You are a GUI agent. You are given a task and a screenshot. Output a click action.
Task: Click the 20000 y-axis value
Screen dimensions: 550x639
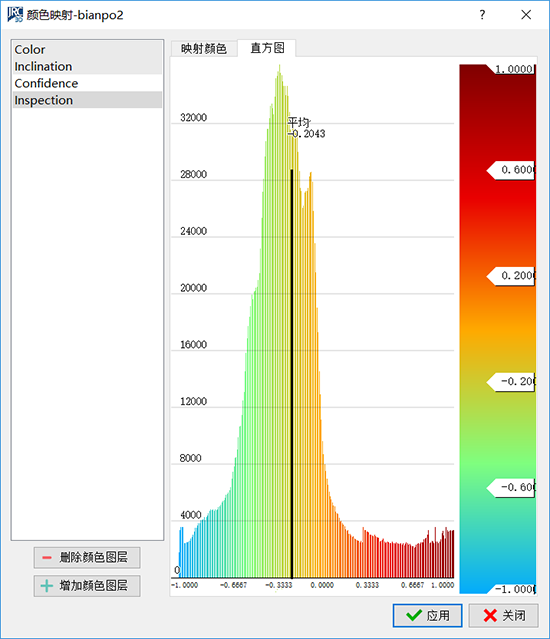tap(194, 288)
